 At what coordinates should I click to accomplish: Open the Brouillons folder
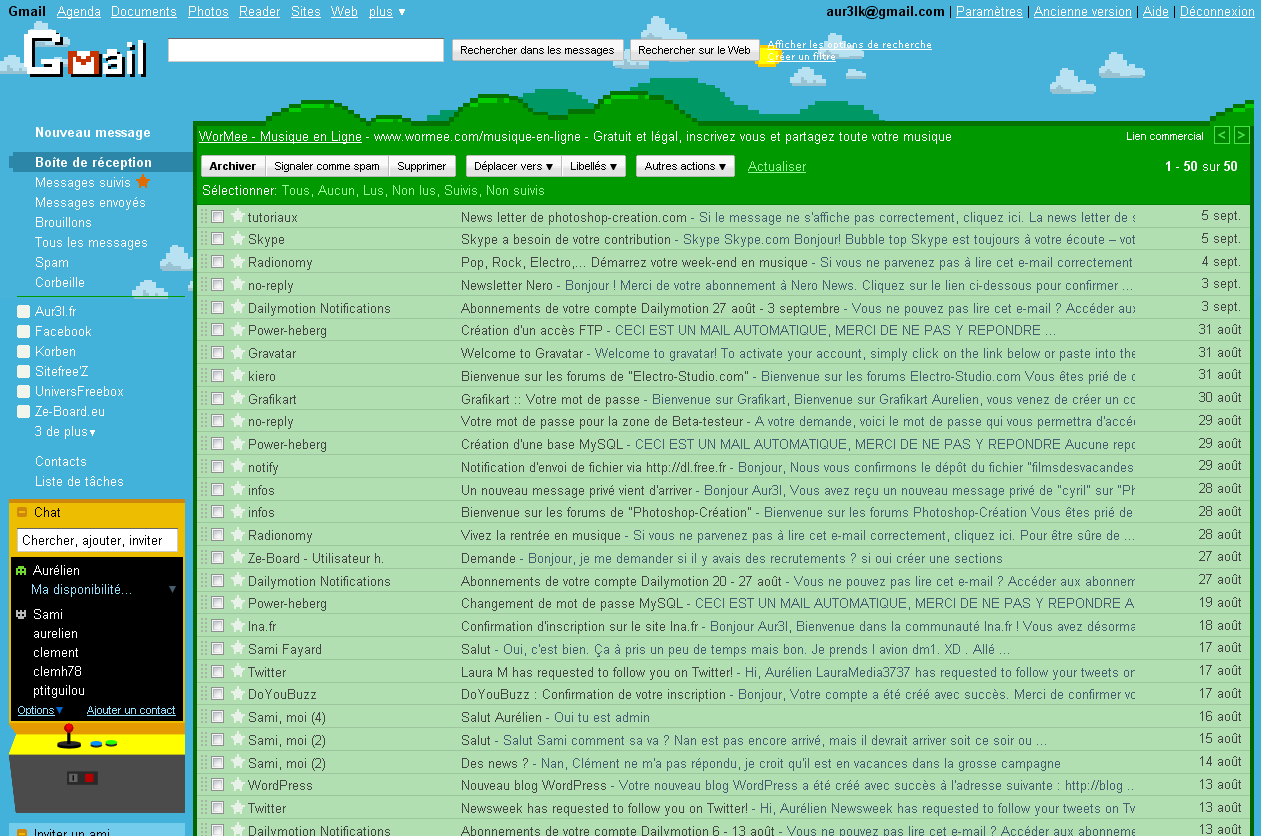pyautogui.click(x=63, y=222)
